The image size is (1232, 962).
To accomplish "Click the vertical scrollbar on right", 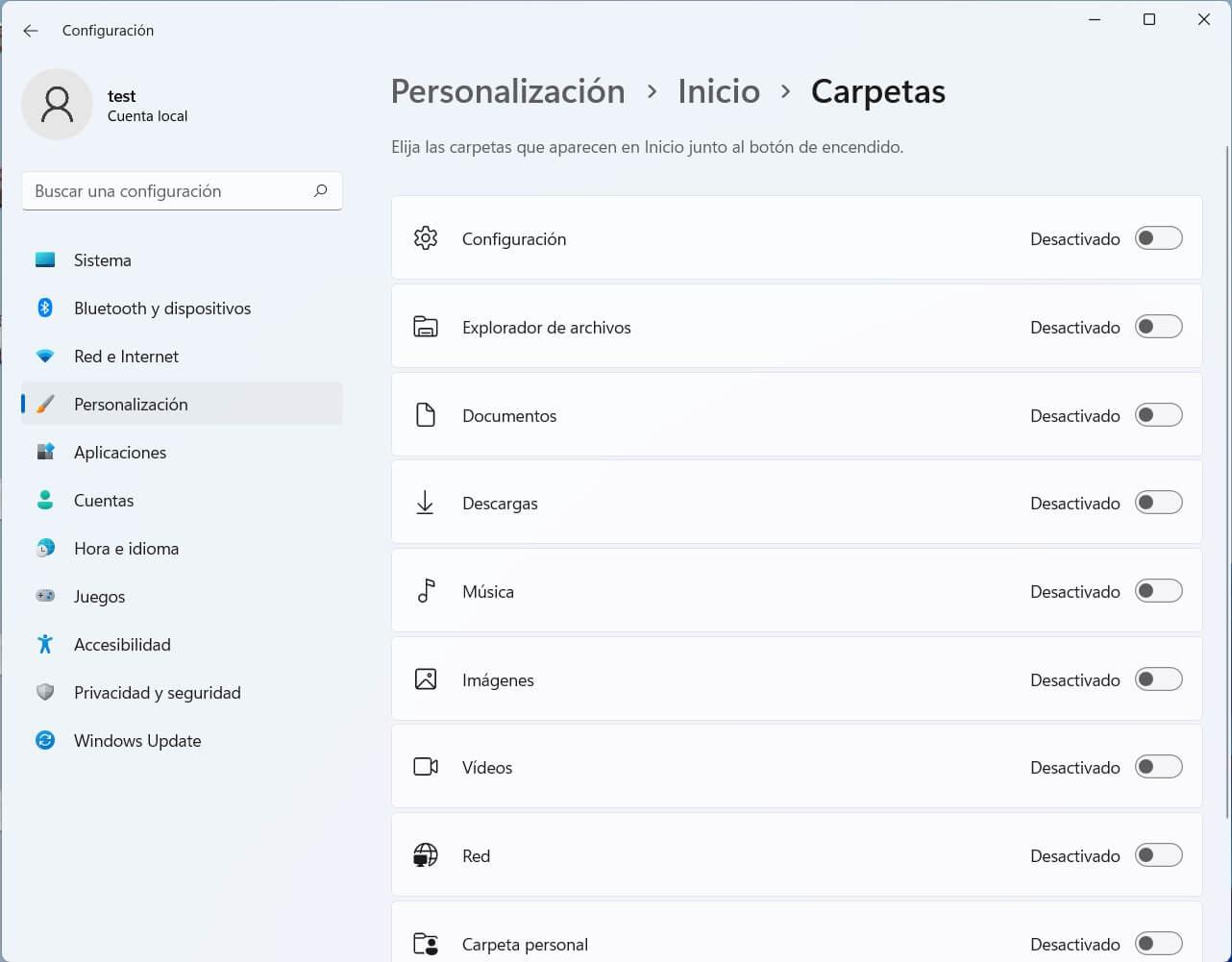I will [x=1226, y=481].
